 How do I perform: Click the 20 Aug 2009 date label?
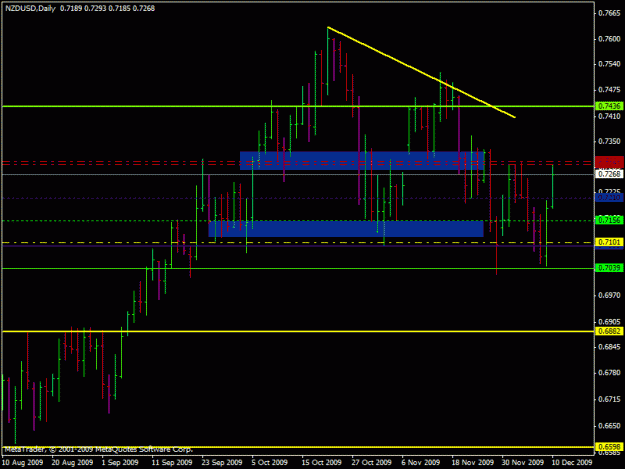click(x=72, y=462)
